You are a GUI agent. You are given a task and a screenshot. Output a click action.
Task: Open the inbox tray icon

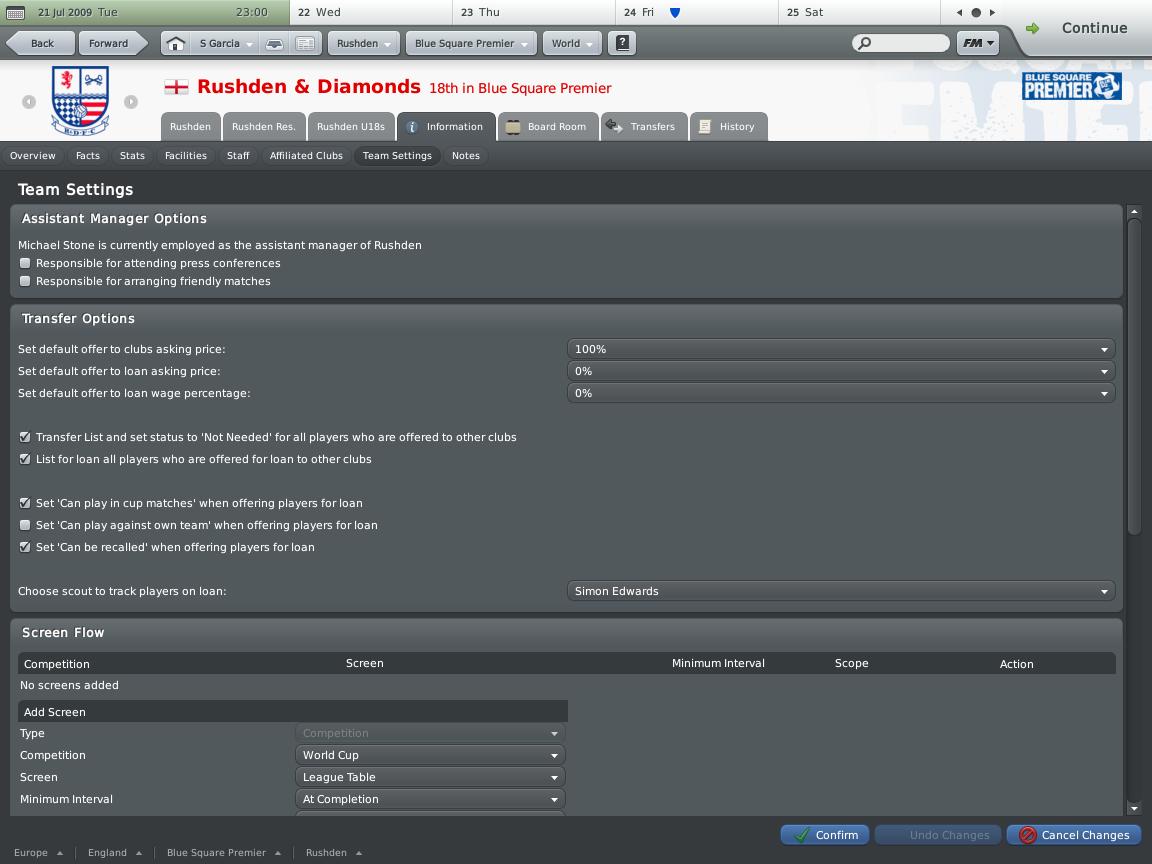tap(273, 44)
